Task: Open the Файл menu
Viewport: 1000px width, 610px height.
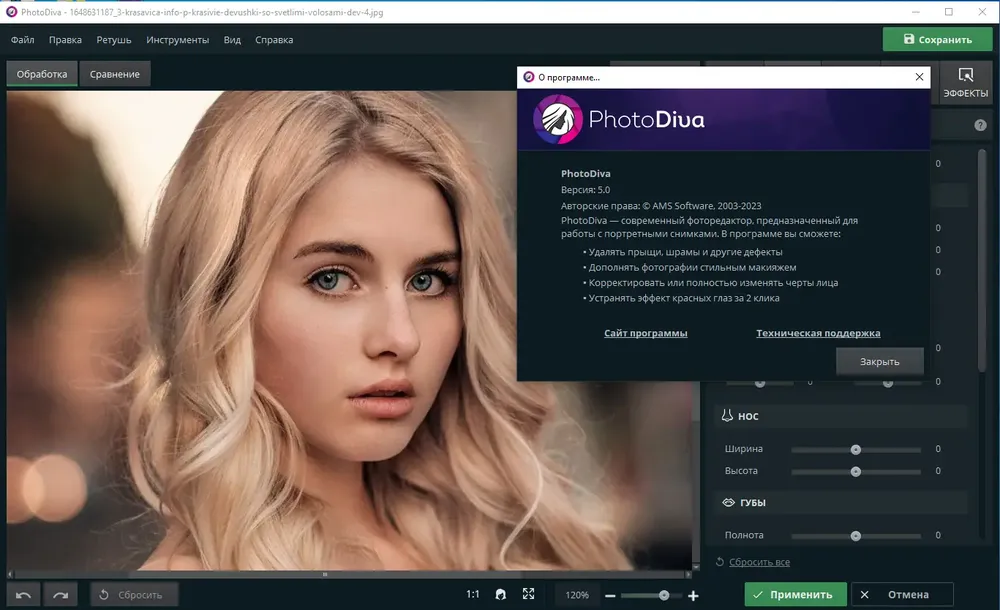Action: pos(22,40)
